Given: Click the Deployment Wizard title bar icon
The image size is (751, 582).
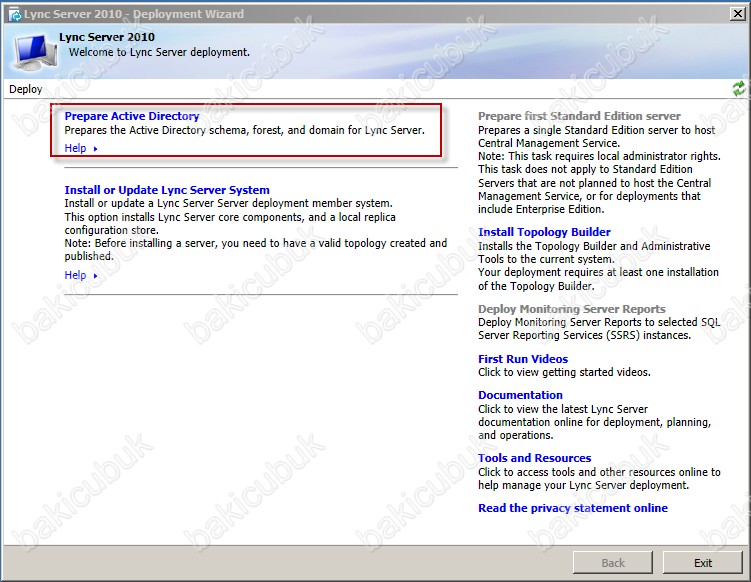Looking at the screenshot, I should (14, 14).
